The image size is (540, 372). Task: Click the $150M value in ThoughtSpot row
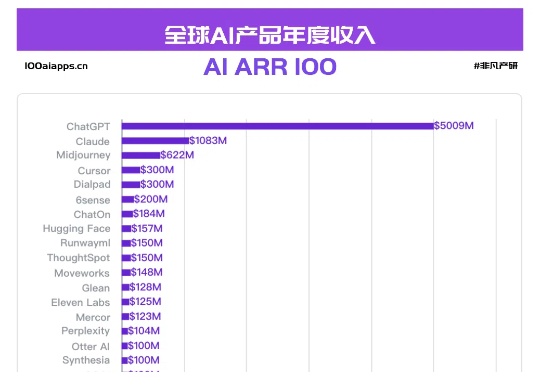[x=147, y=258]
